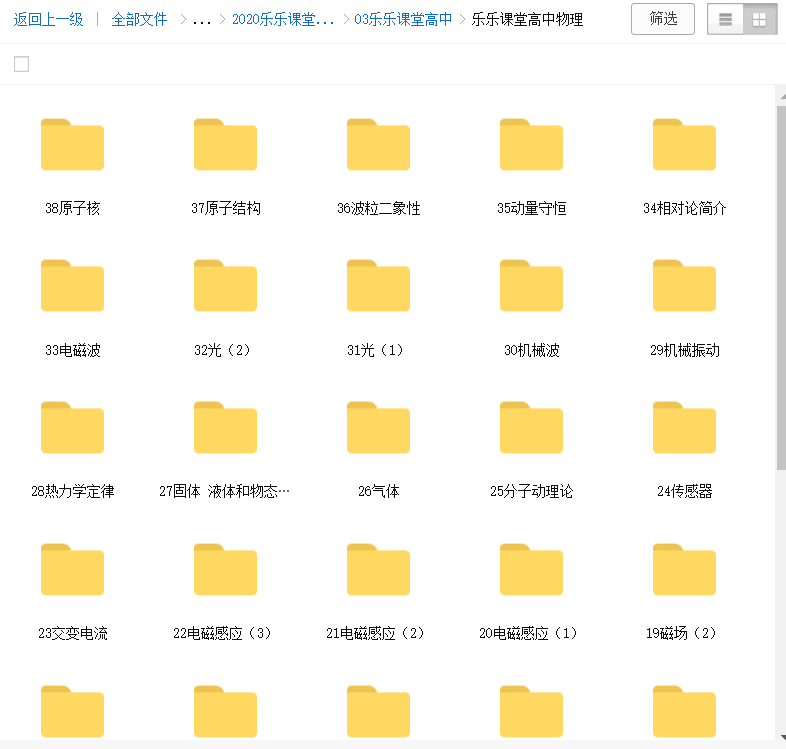Select the 31光（1） folder name text
This screenshot has width=786, height=749.
pos(374,350)
